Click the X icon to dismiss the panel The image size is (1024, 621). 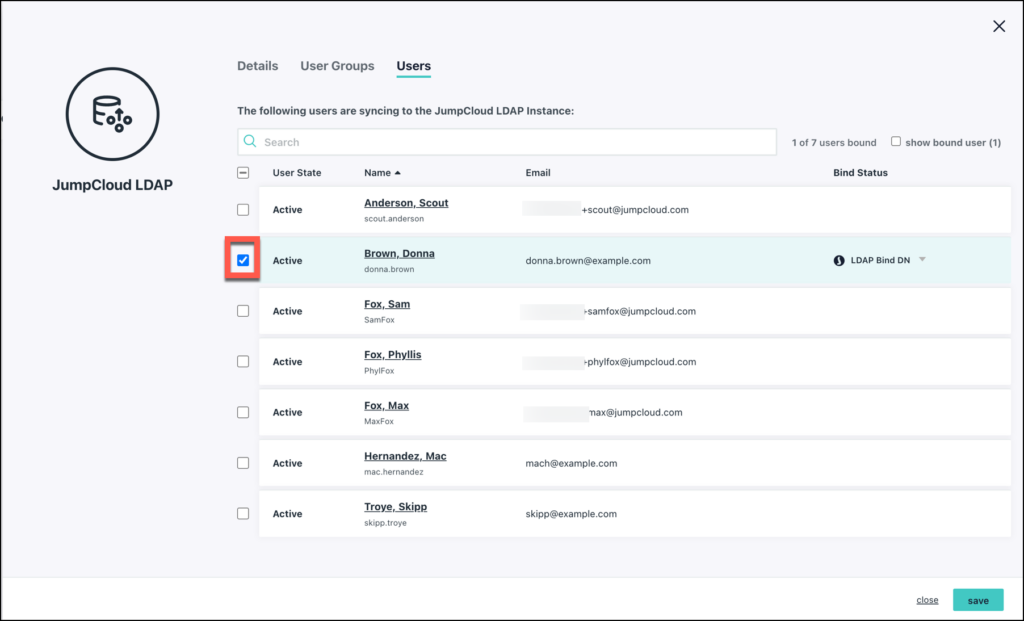pyautogui.click(x=998, y=26)
